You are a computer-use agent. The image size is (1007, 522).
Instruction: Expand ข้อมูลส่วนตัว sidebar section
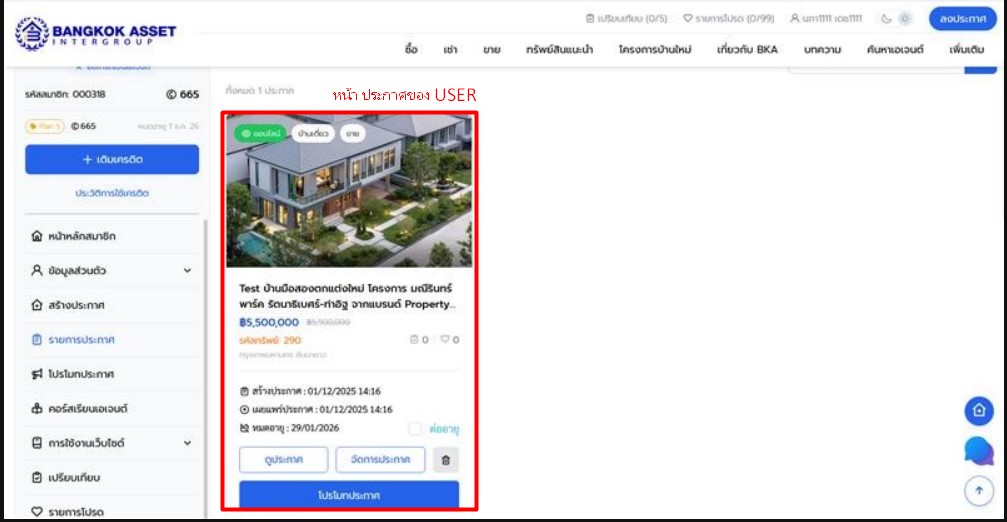pyautogui.click(x=187, y=270)
